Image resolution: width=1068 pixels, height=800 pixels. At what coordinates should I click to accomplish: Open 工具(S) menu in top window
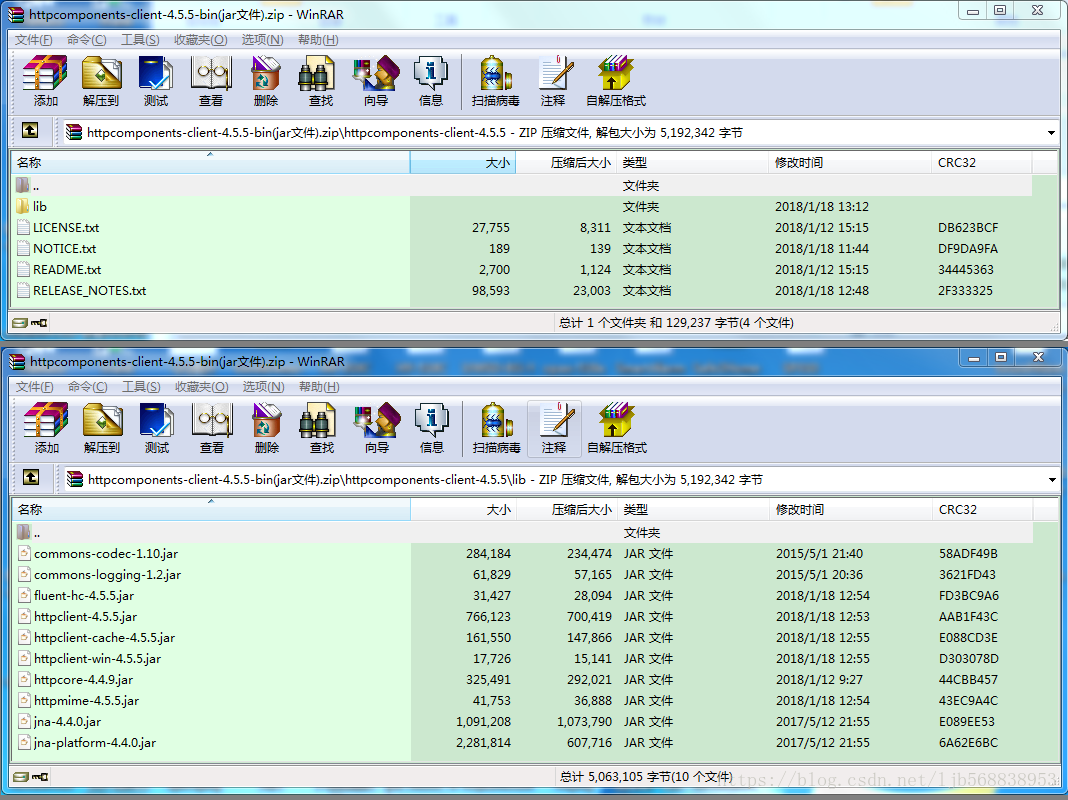pyautogui.click(x=140, y=39)
